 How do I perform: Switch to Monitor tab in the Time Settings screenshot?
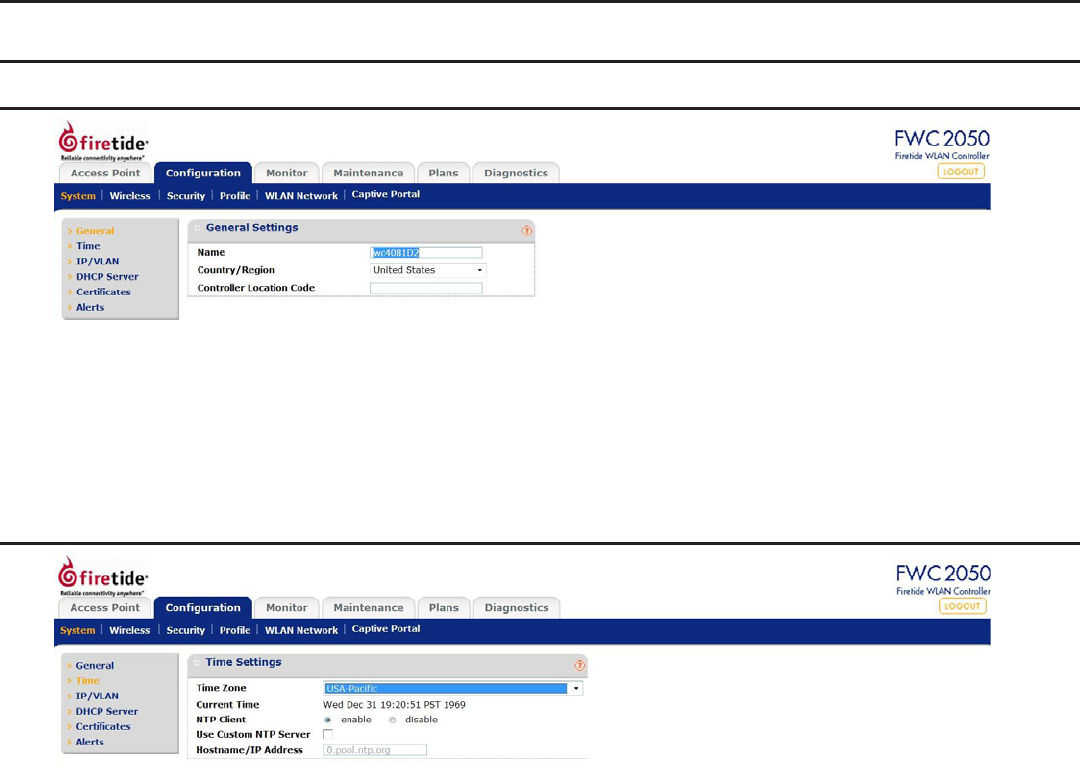tap(287, 608)
